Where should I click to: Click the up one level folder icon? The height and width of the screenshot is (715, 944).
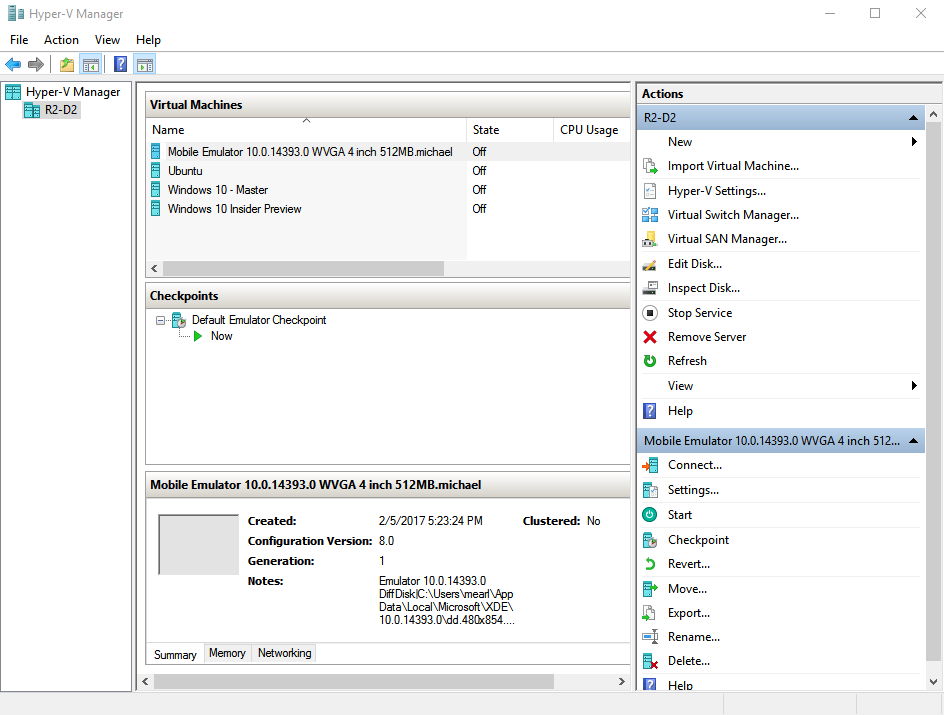(x=67, y=64)
